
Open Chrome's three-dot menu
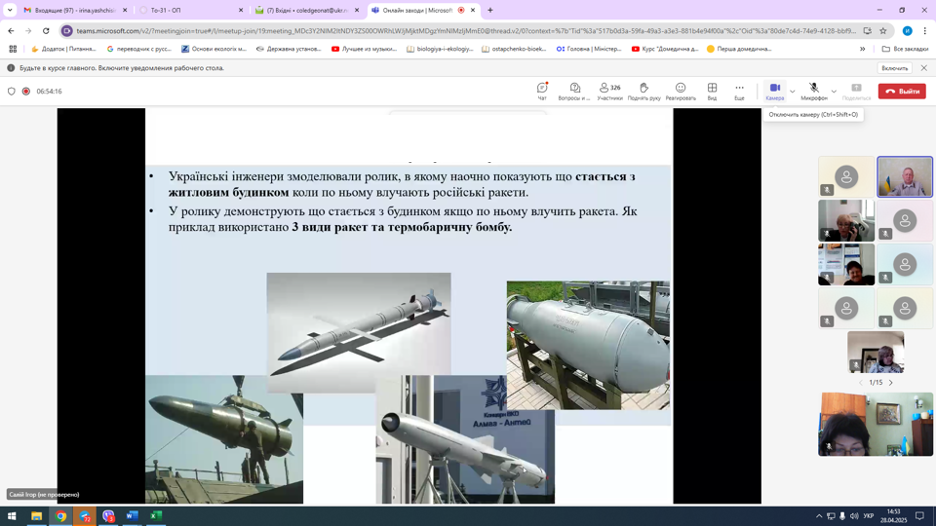[x=925, y=30]
